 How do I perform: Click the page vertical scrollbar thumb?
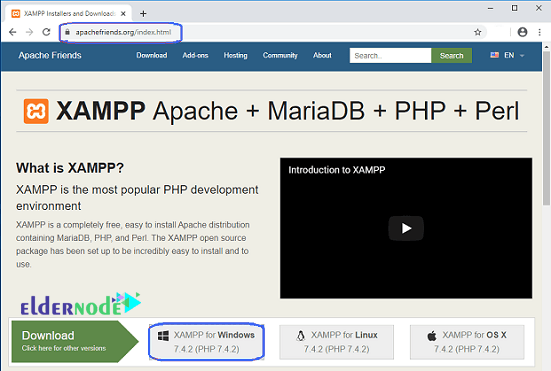pos(546,128)
